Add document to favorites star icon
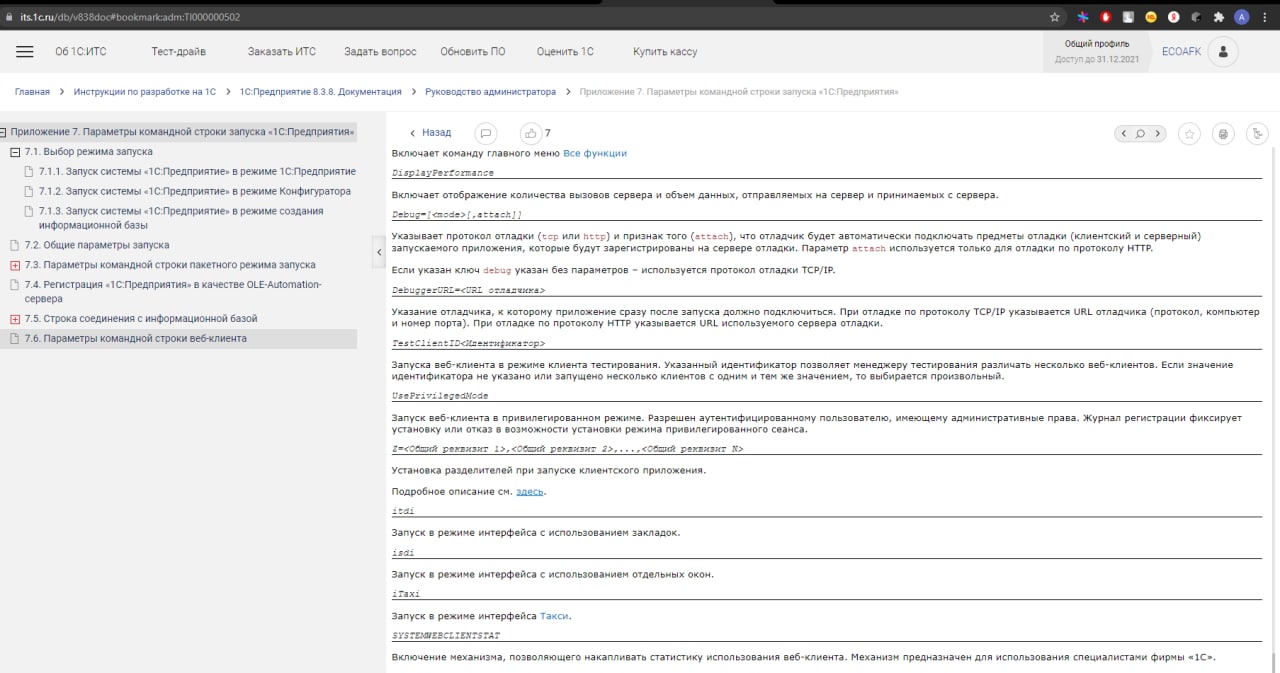 1189,133
